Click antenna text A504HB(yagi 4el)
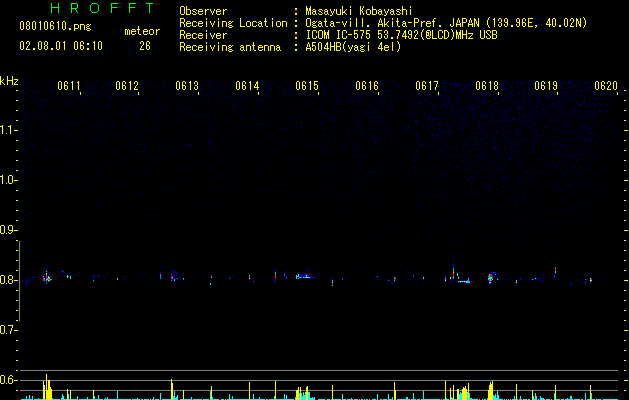Screen dimensions: 629x400 pos(353,47)
